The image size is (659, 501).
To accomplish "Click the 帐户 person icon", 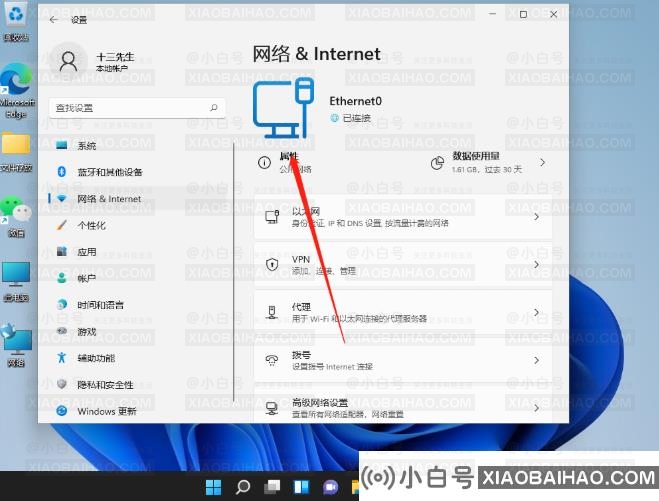I will [62, 278].
